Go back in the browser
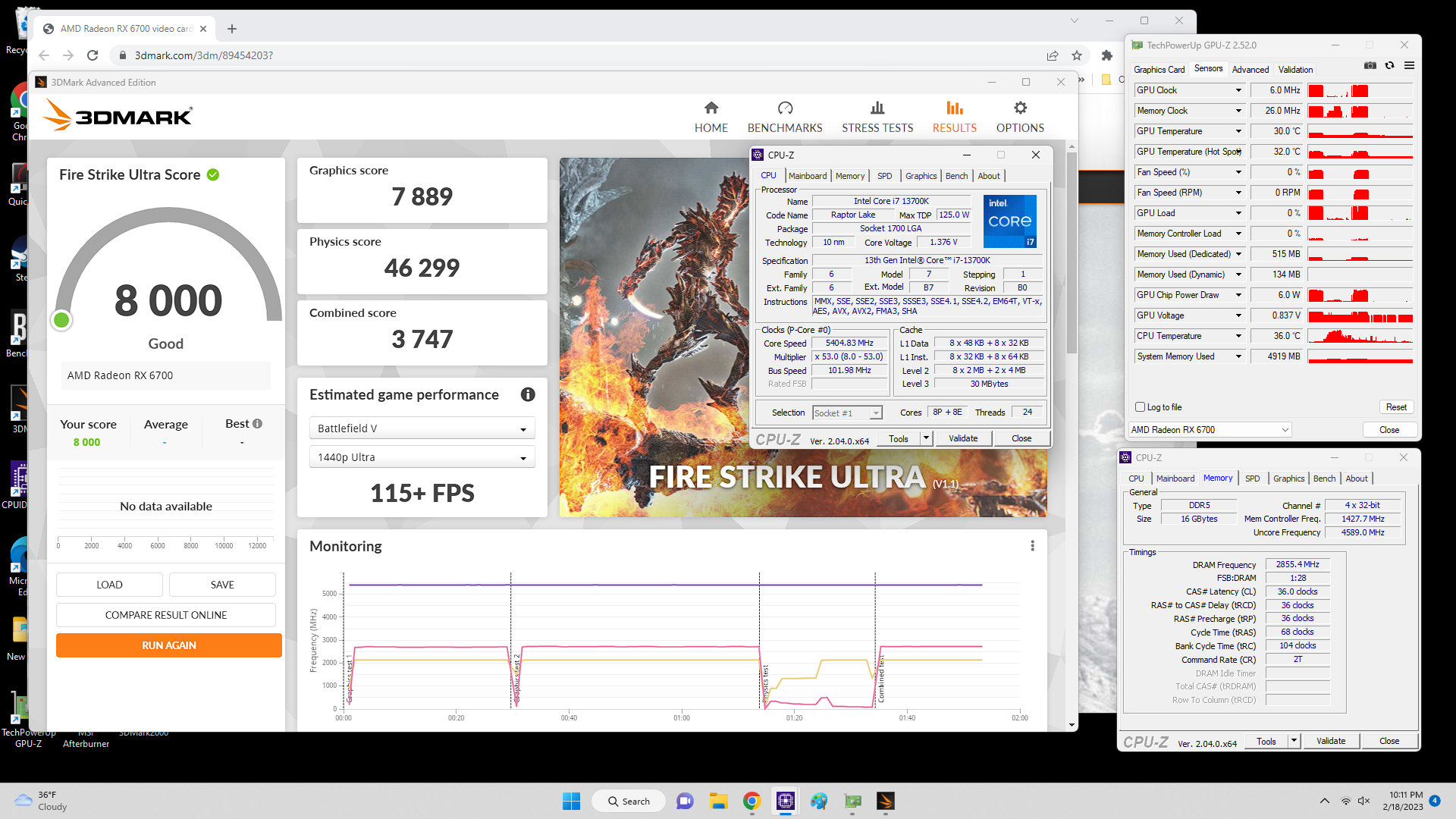Screen dimensions: 1456x819 [44, 55]
